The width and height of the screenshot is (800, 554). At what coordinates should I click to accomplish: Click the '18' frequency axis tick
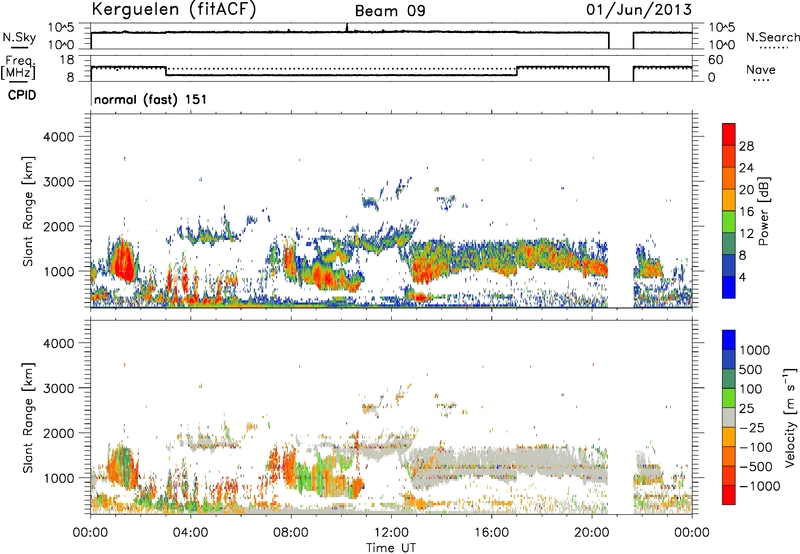67,59
